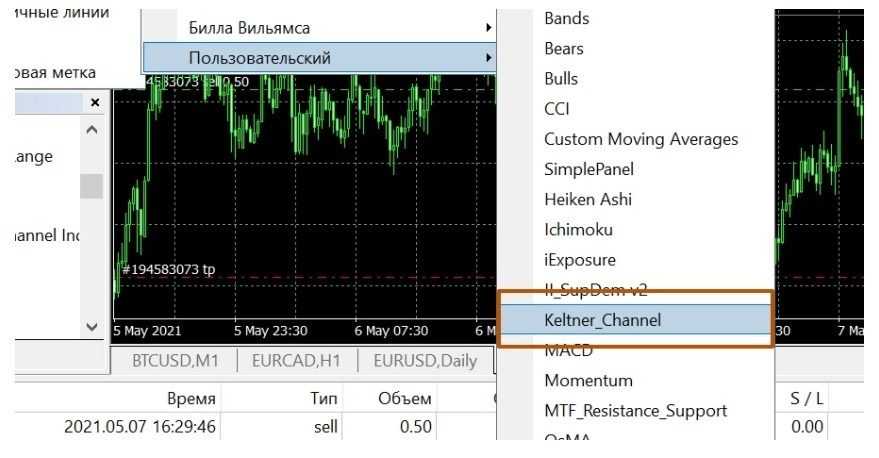The height and width of the screenshot is (458, 879).
Task: Add the Momentum indicator
Action: click(x=588, y=380)
